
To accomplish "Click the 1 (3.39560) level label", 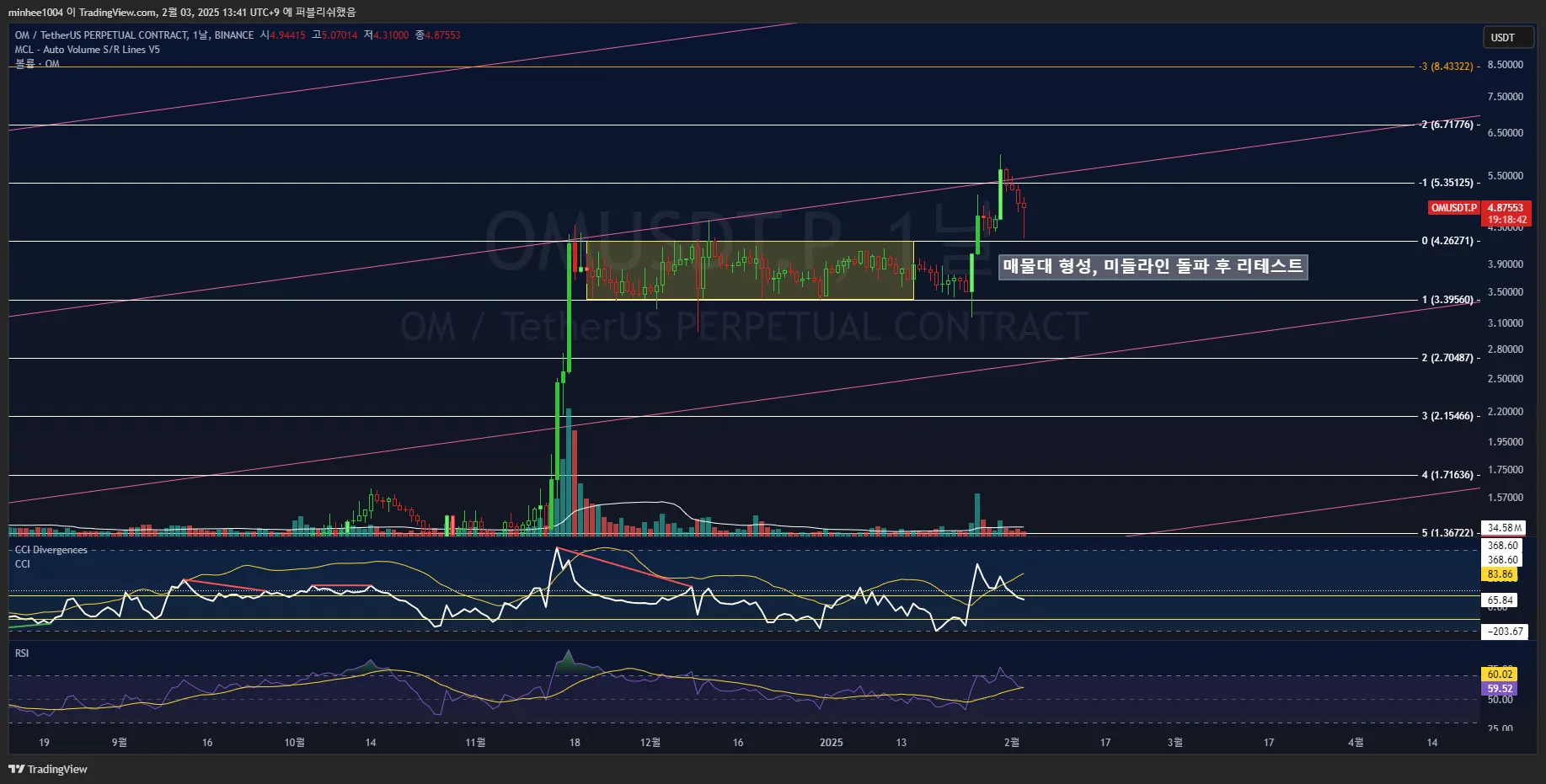I will [1447, 300].
